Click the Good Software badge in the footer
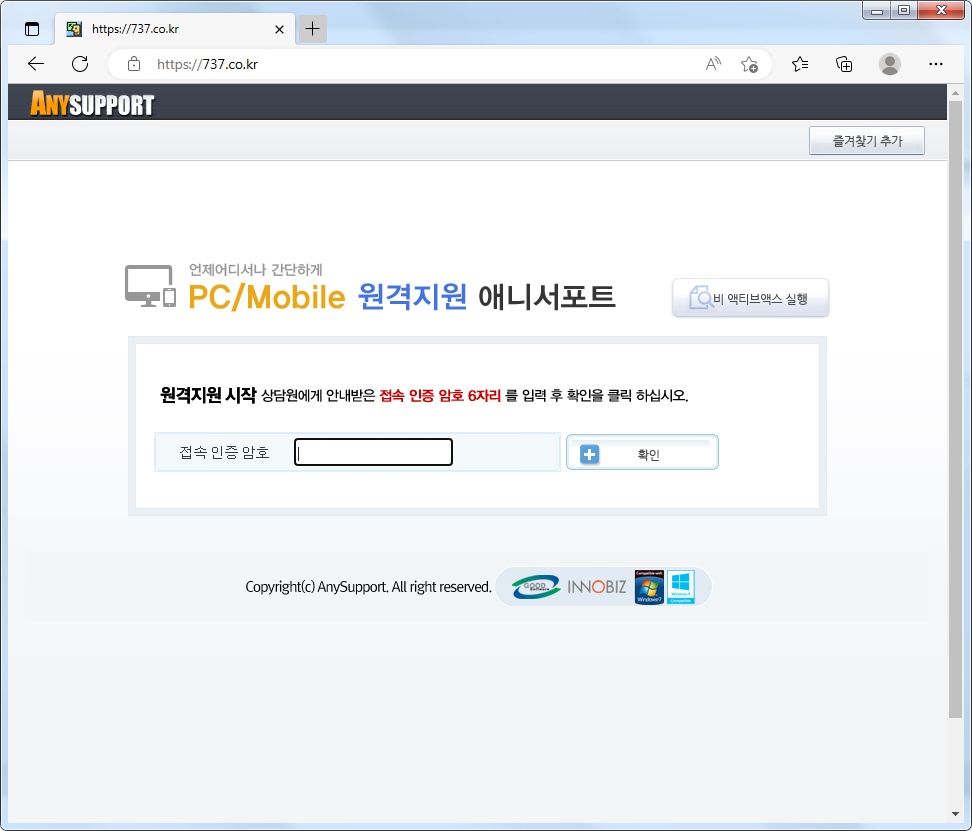Screen dimensions: 972x831 pyautogui.click(x=536, y=586)
